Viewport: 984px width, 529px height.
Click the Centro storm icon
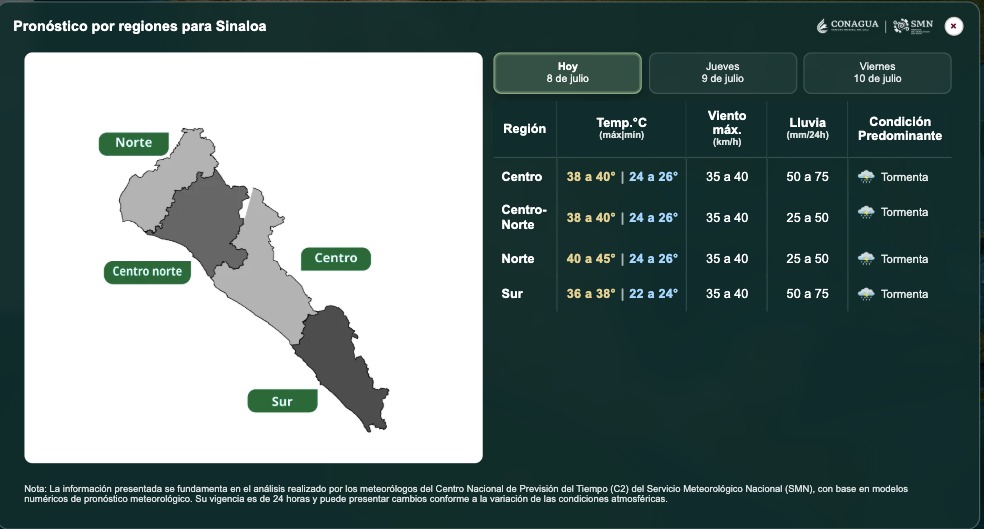[866, 177]
